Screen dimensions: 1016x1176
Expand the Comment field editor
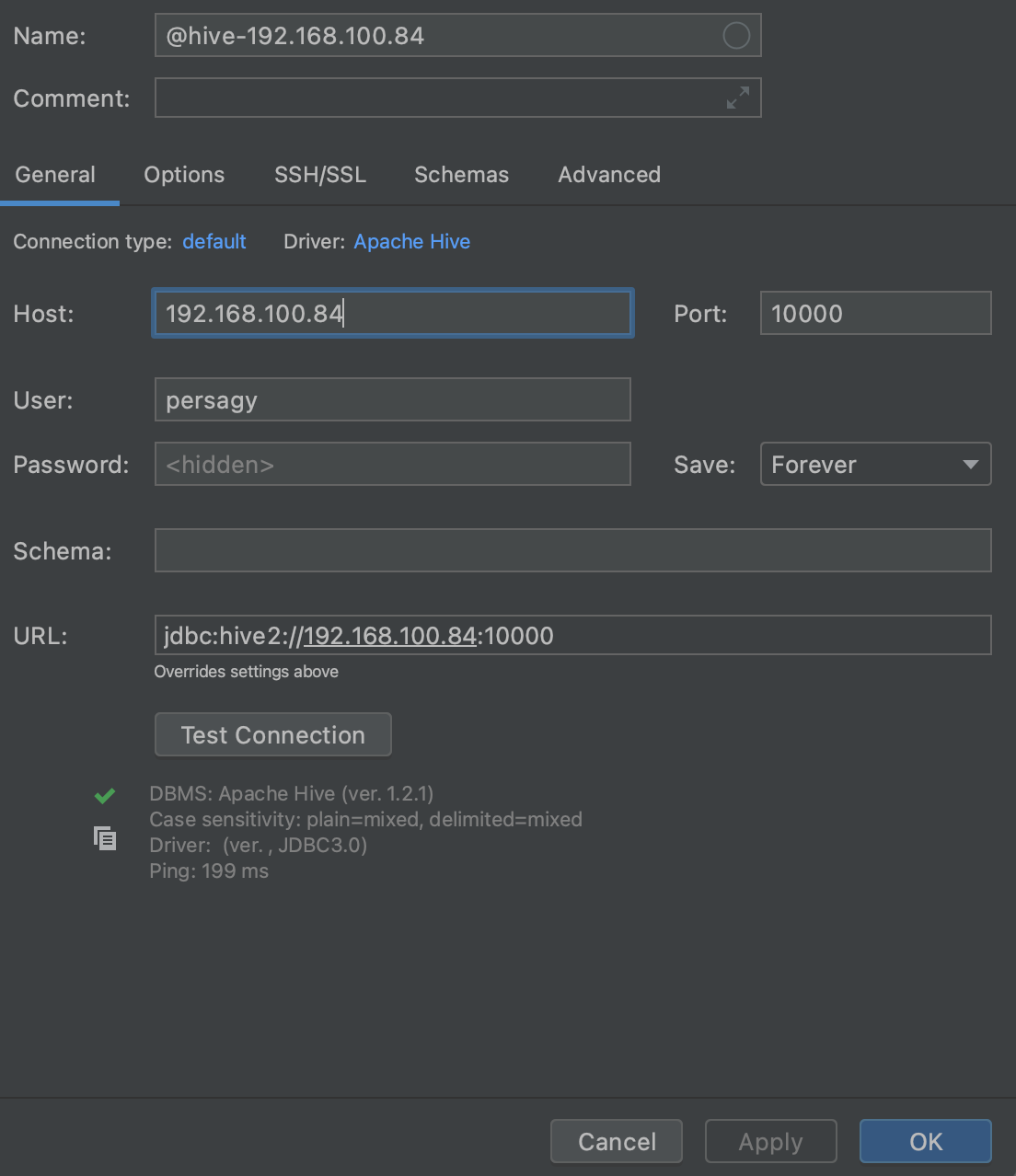click(737, 98)
